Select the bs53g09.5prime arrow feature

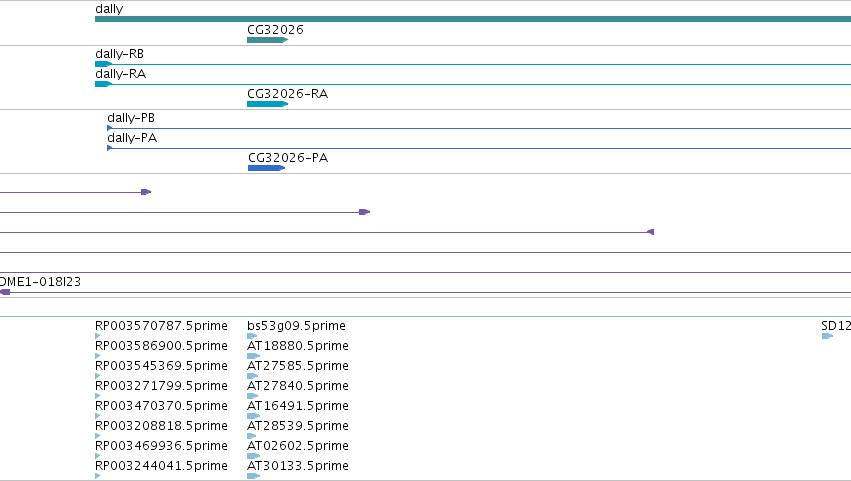click(252, 336)
